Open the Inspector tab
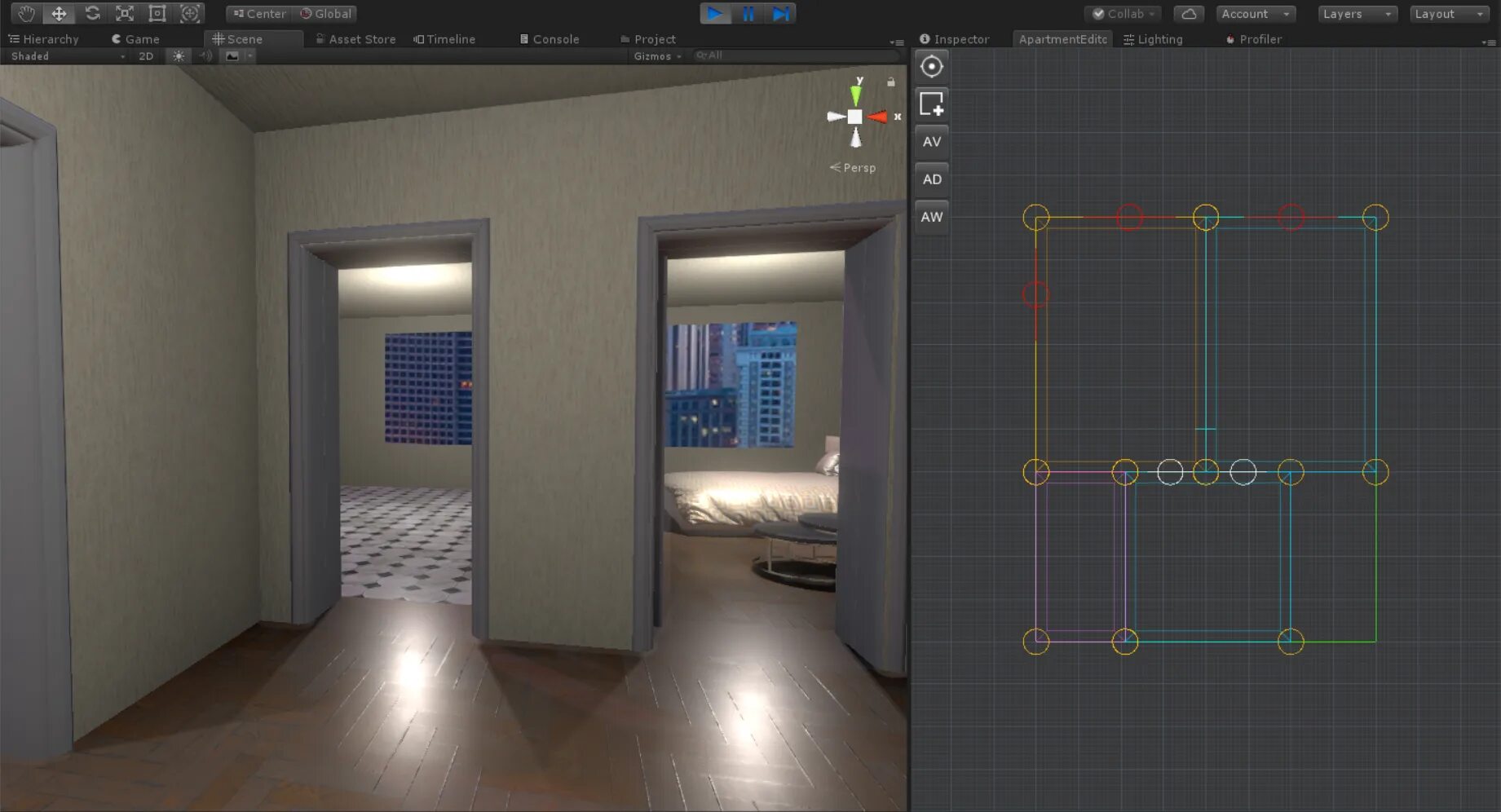The width and height of the screenshot is (1501, 812). [x=954, y=39]
